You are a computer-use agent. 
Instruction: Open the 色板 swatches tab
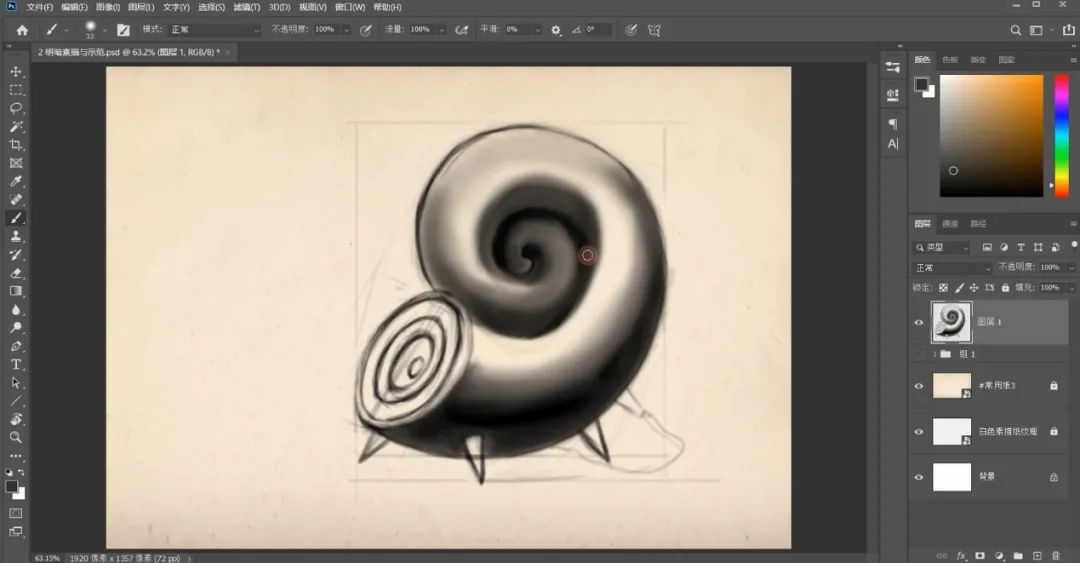tap(949, 60)
